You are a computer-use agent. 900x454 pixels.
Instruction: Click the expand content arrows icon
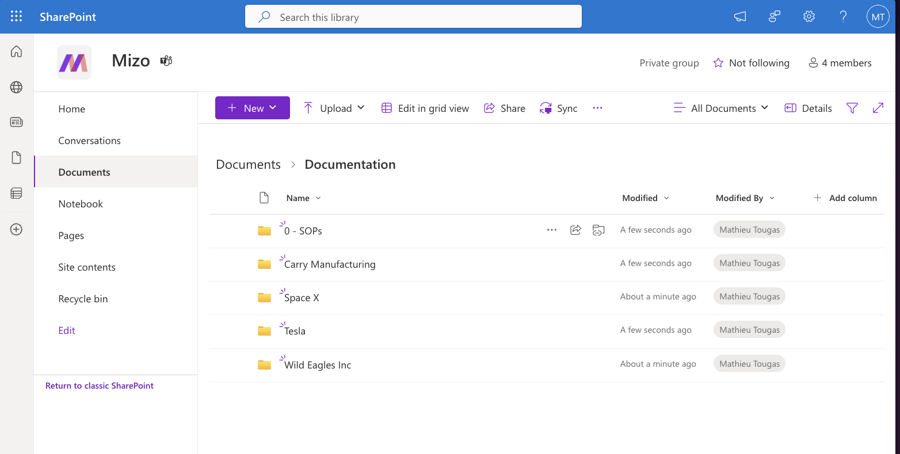coord(878,108)
